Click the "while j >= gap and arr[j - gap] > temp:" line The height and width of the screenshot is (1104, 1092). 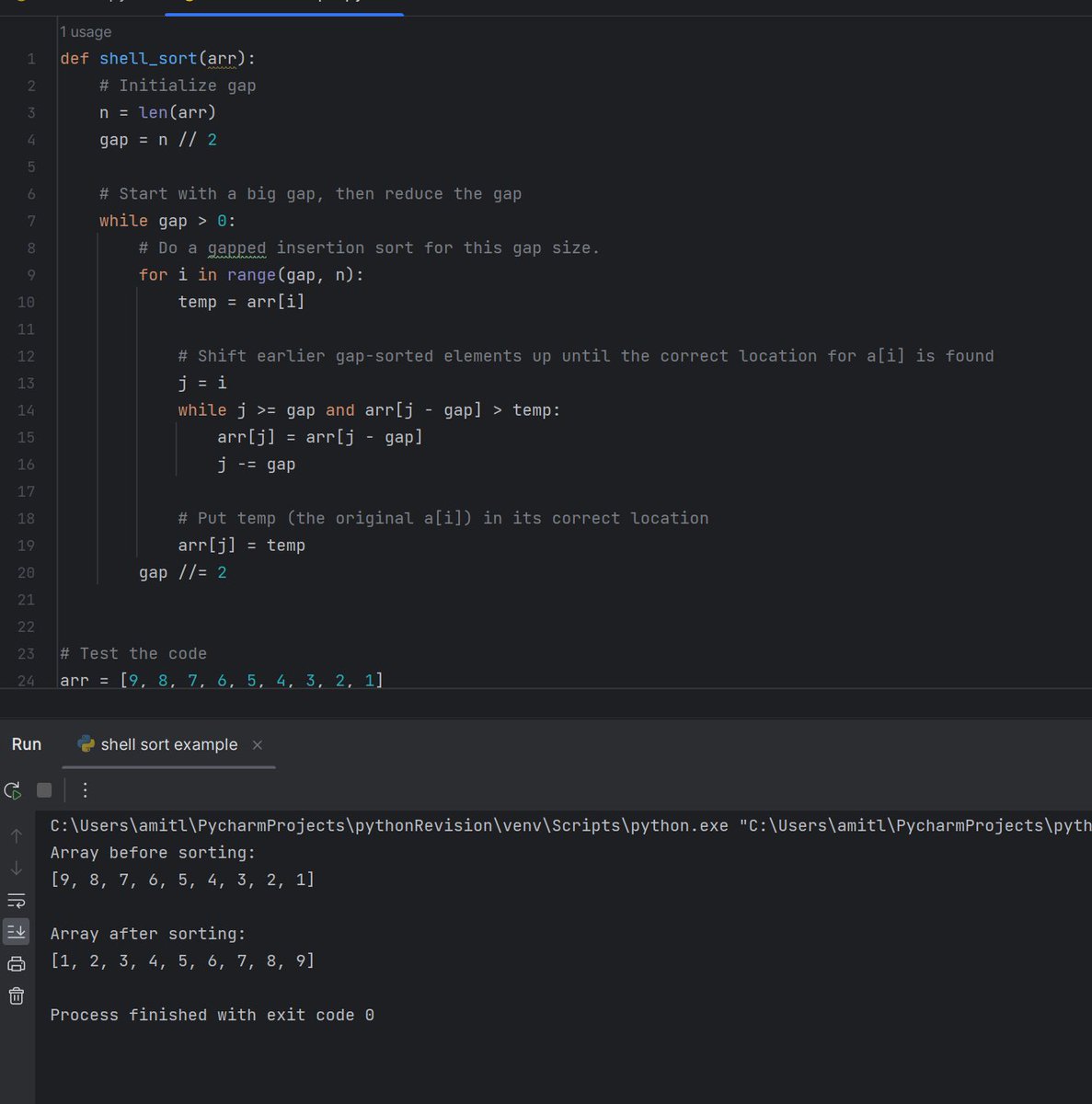point(369,410)
